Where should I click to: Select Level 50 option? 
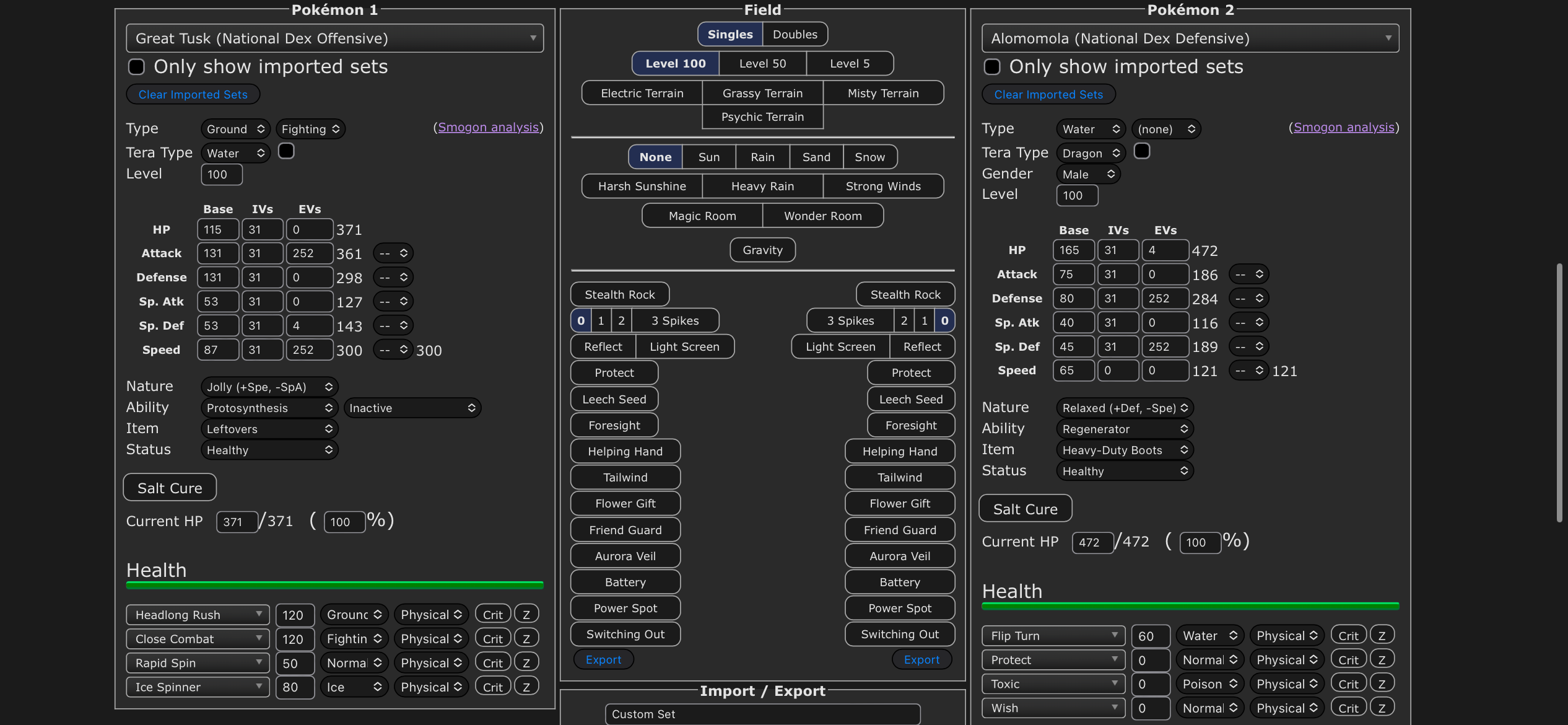pyautogui.click(x=763, y=63)
